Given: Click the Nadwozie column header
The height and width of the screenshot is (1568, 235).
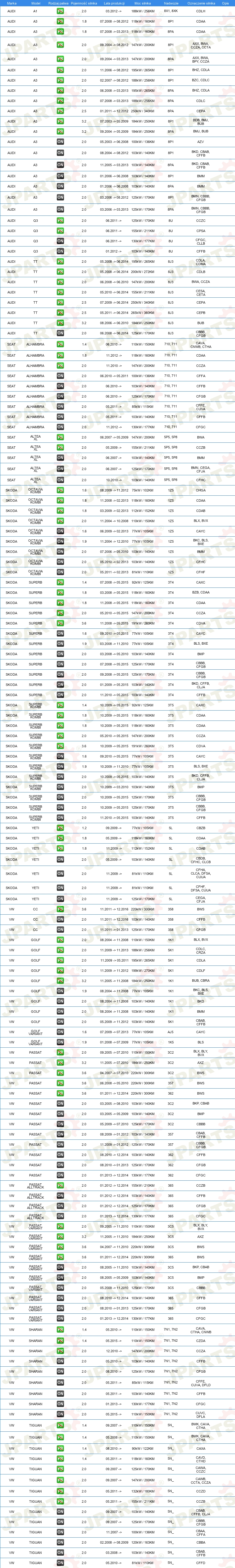Looking at the screenshot, I should pos(171,3).
